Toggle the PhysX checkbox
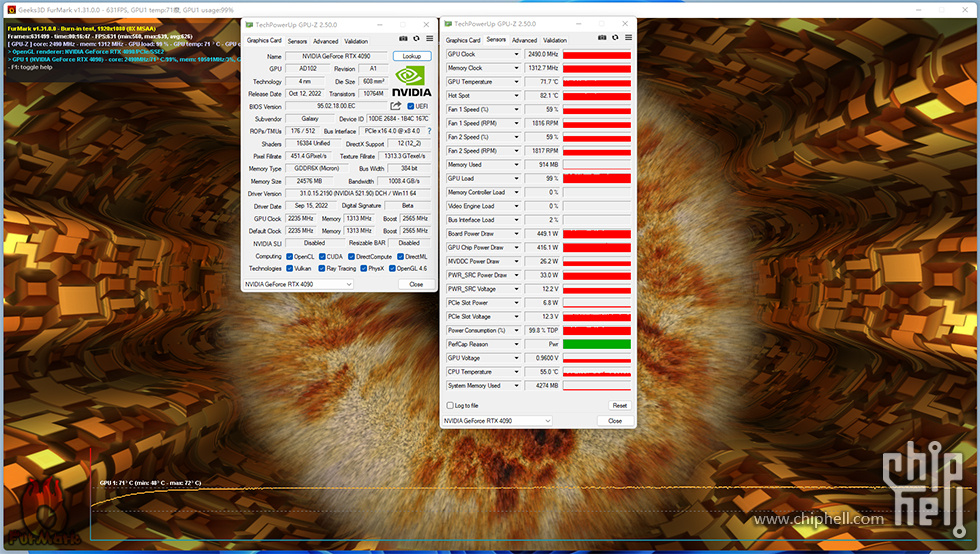 point(364,268)
